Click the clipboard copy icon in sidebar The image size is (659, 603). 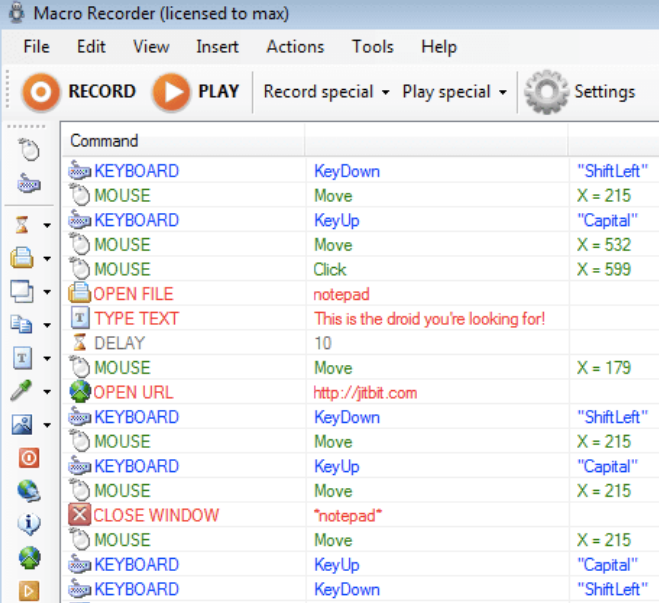(22, 324)
